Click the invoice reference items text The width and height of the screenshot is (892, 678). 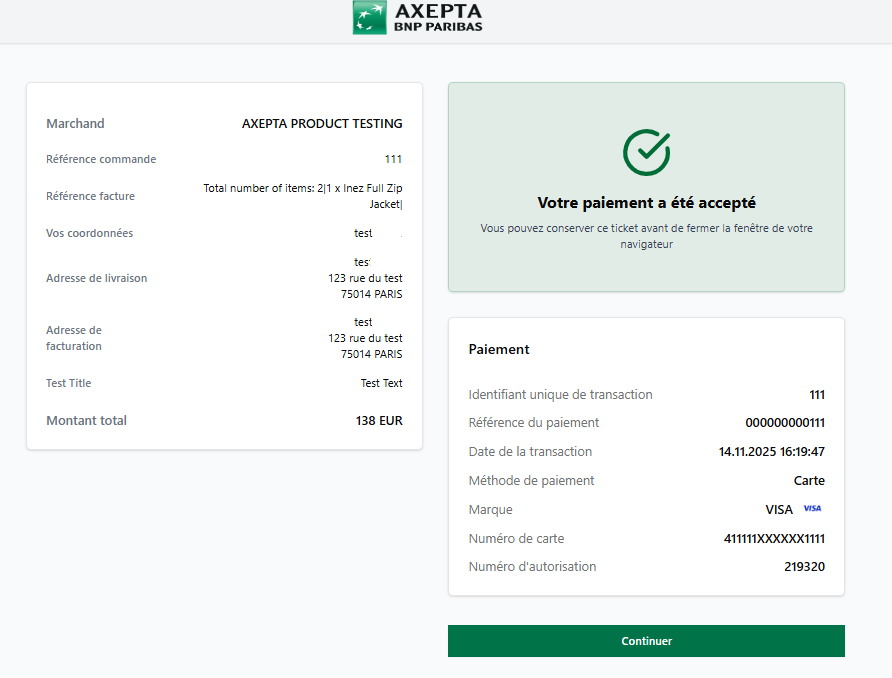tap(303, 196)
